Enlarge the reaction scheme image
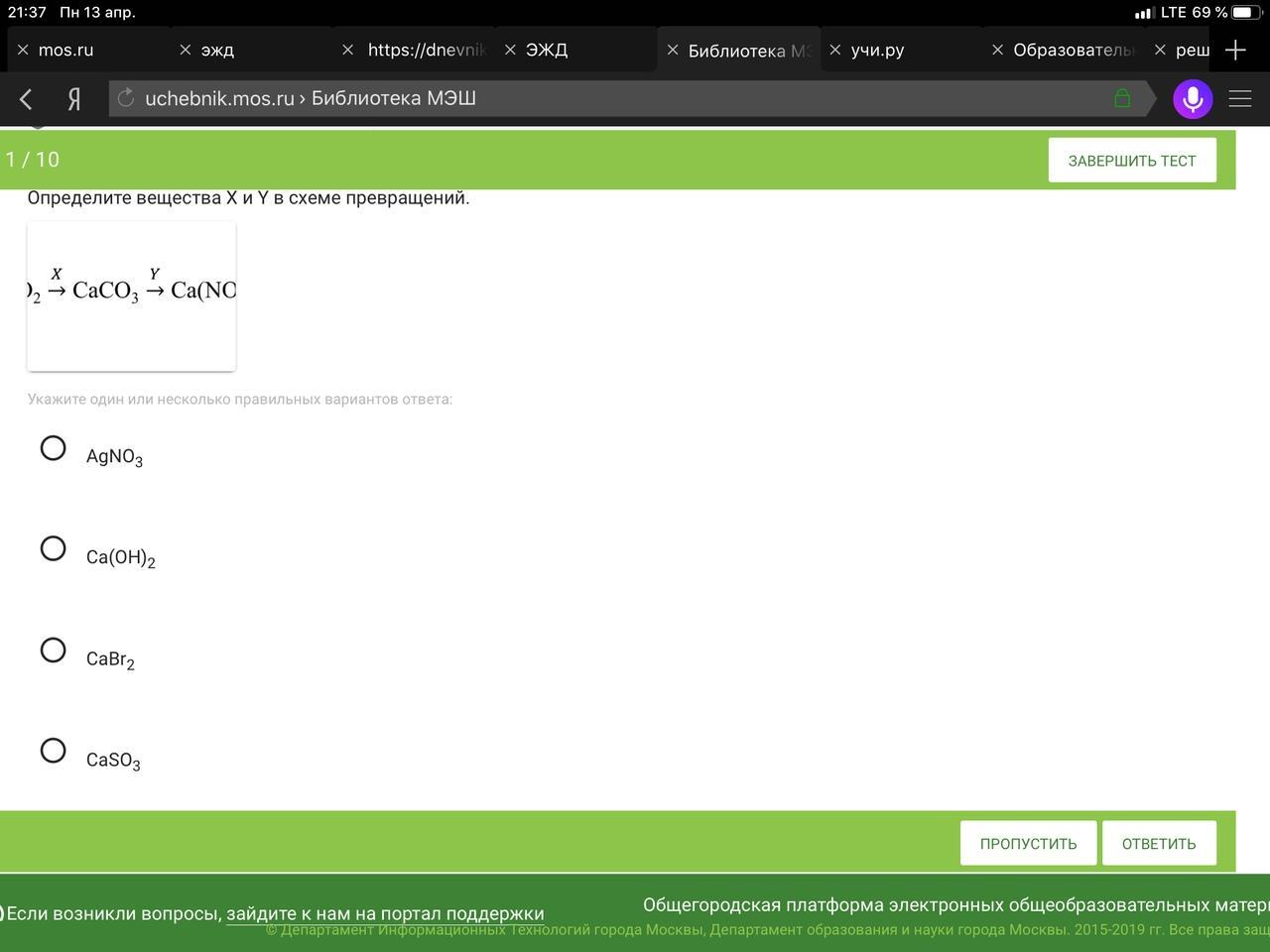This screenshot has width=1270, height=952. 131,296
